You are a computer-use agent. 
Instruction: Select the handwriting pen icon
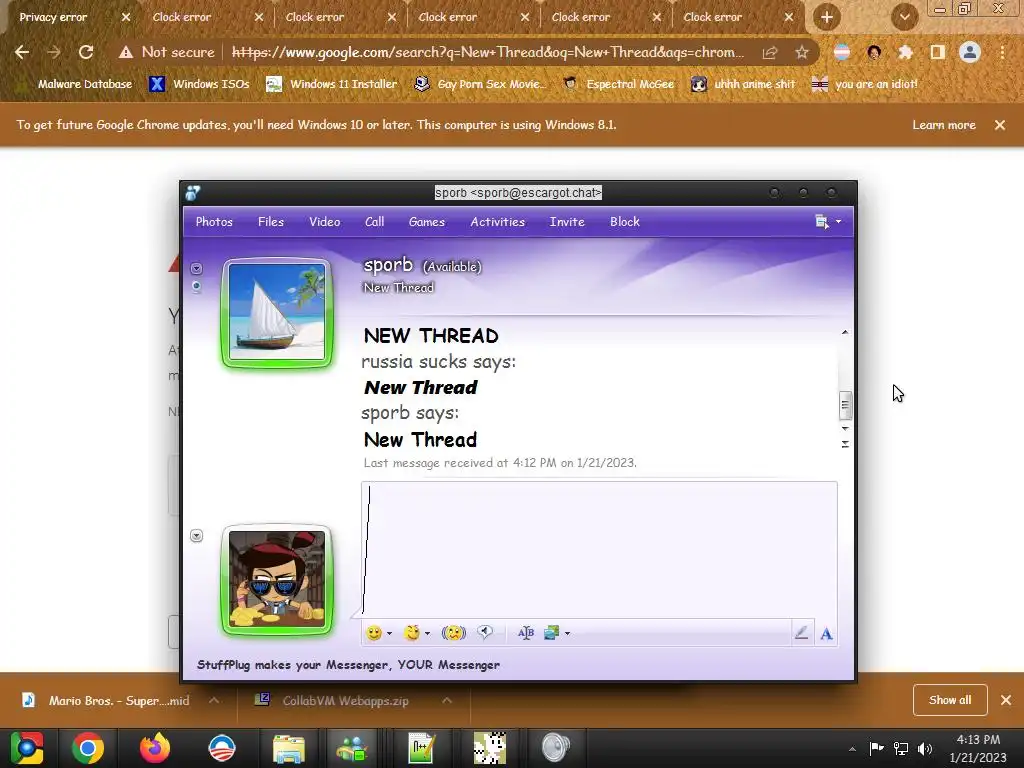pyautogui.click(x=801, y=633)
